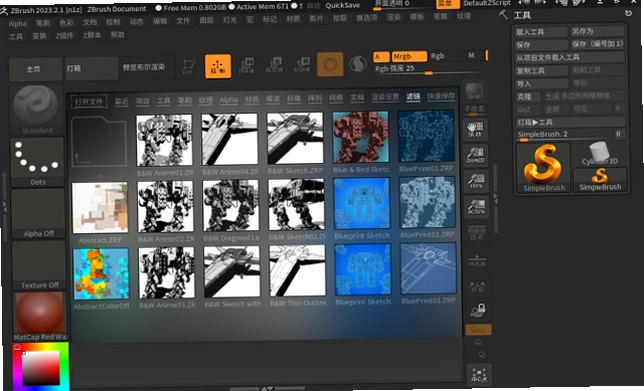Click the Edit mode icon left of Draw
The width and height of the screenshot is (644, 391).
click(x=189, y=66)
